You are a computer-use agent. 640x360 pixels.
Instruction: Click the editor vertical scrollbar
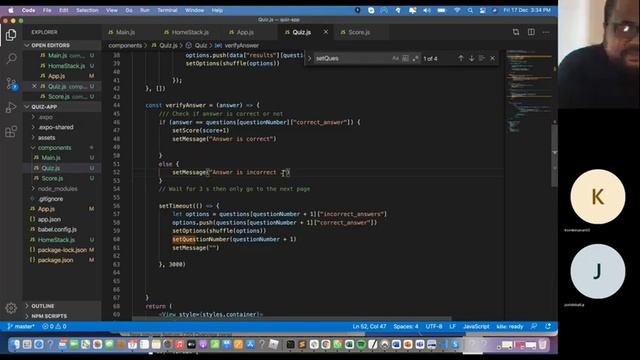coord(554,155)
